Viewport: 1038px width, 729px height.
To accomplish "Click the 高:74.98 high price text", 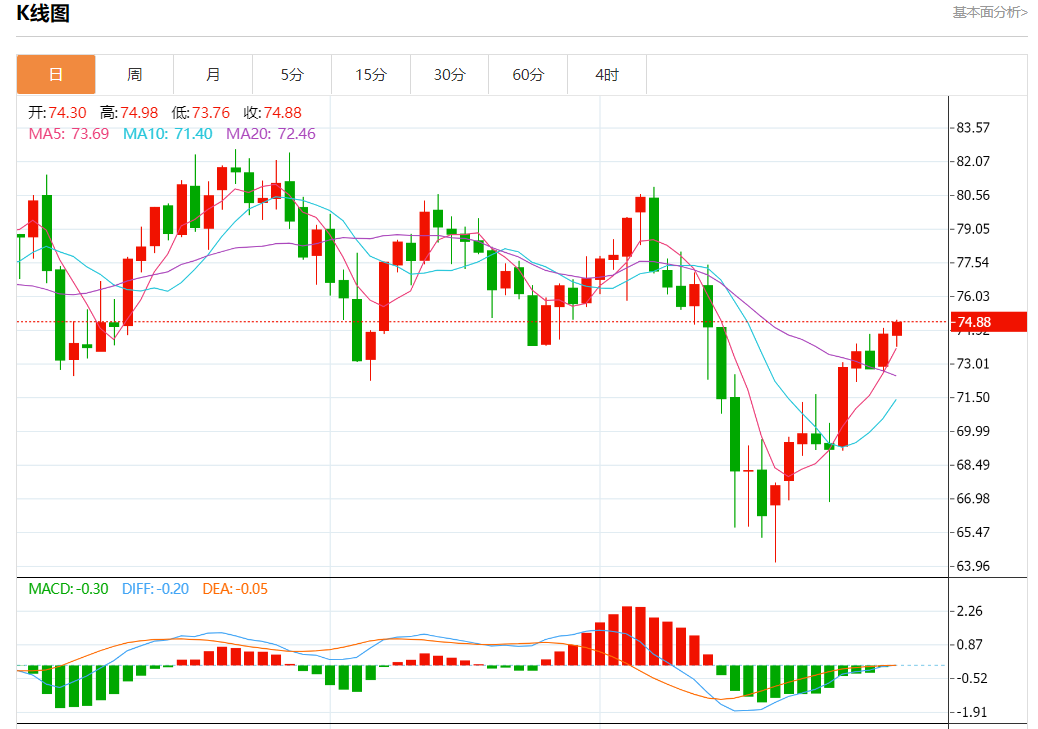I will (129, 113).
